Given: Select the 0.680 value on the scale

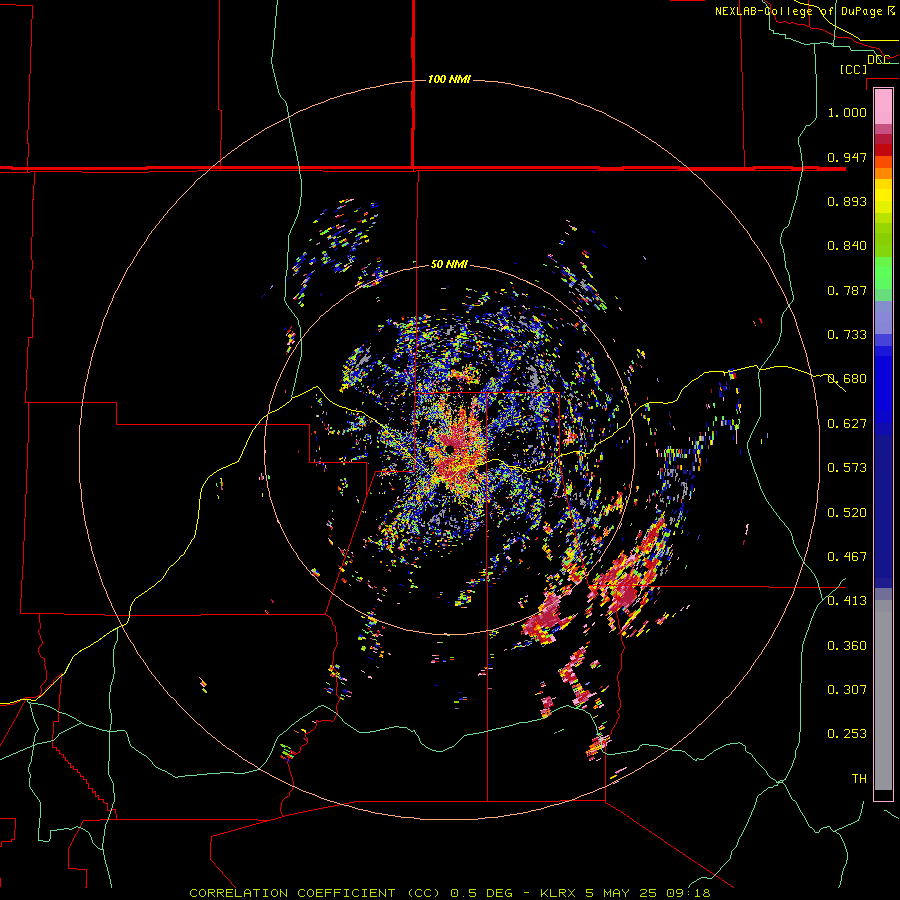Looking at the screenshot, I should click(847, 378).
